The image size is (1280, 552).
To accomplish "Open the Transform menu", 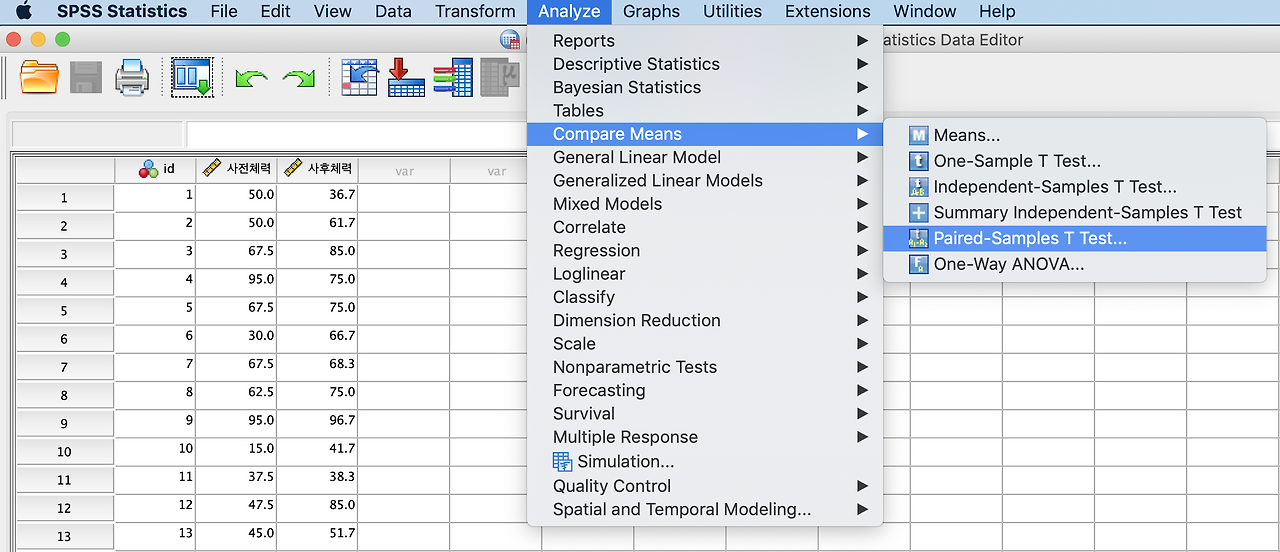I will [x=475, y=12].
